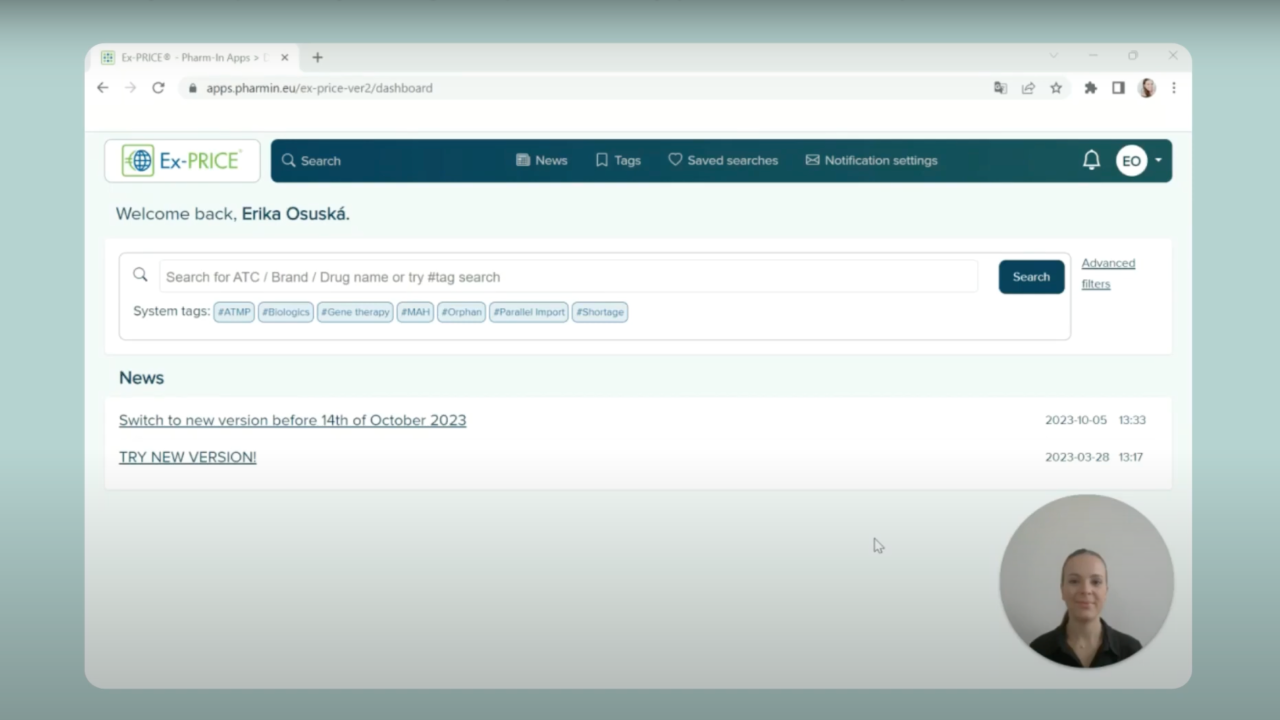Open Tags in the navigation bar

tap(618, 160)
